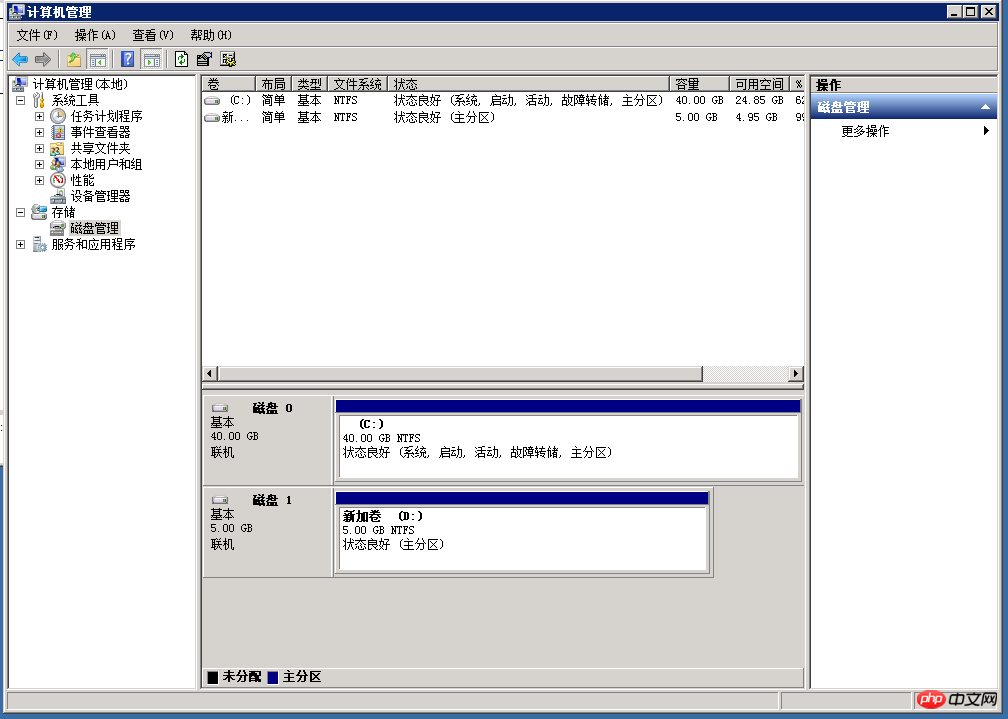The height and width of the screenshot is (719, 1008).
Task: Sort by the 卷 column header
Action: point(229,84)
